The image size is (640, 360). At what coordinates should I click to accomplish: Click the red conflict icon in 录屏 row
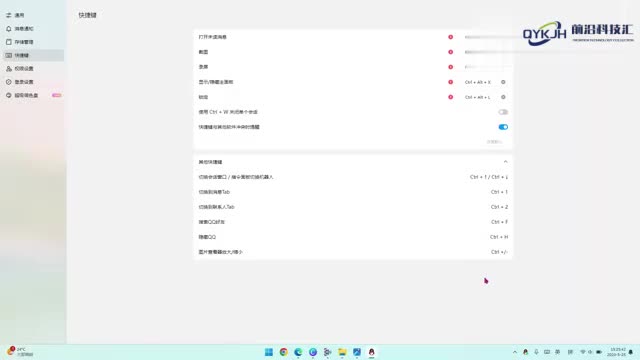pos(451,67)
